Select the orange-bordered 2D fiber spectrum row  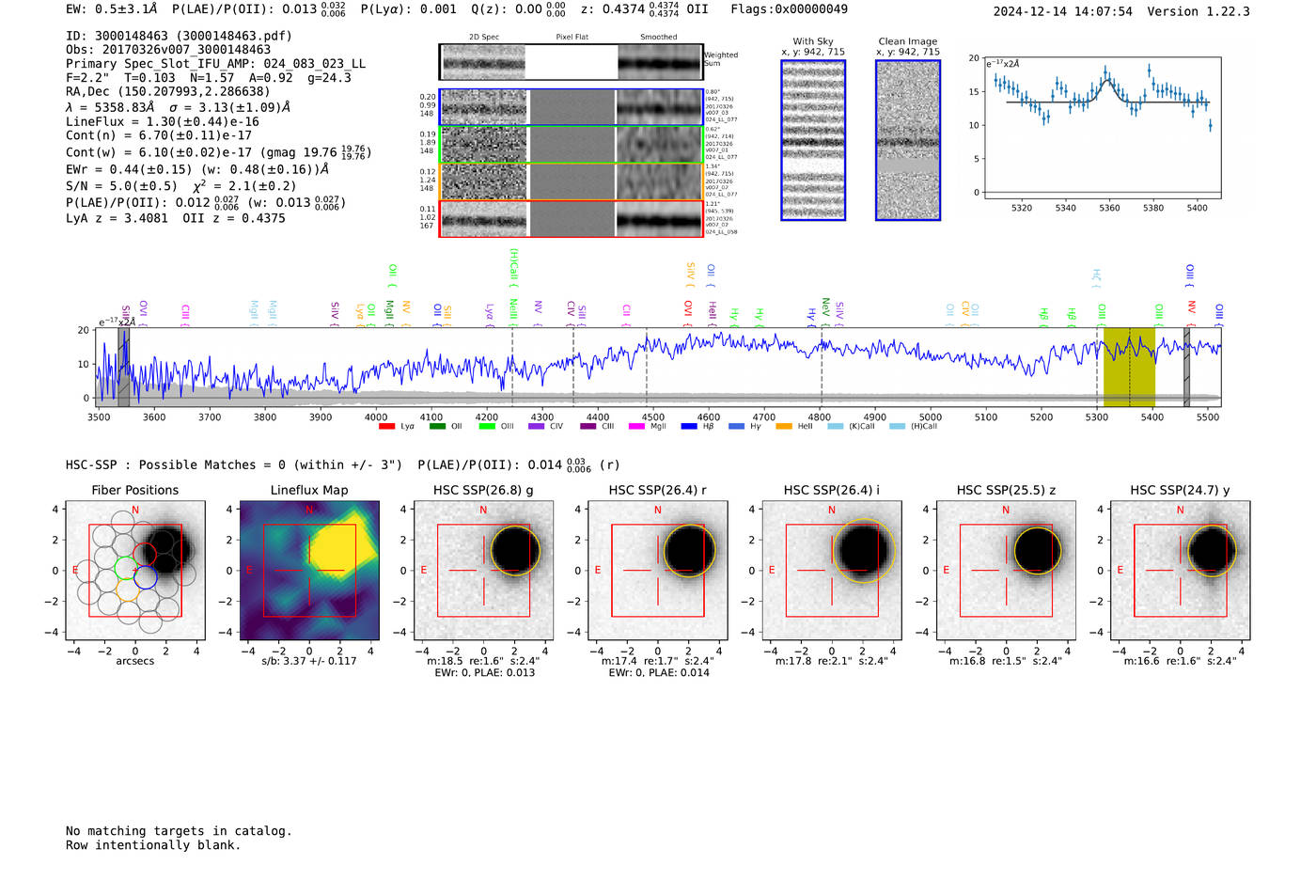coord(571,181)
